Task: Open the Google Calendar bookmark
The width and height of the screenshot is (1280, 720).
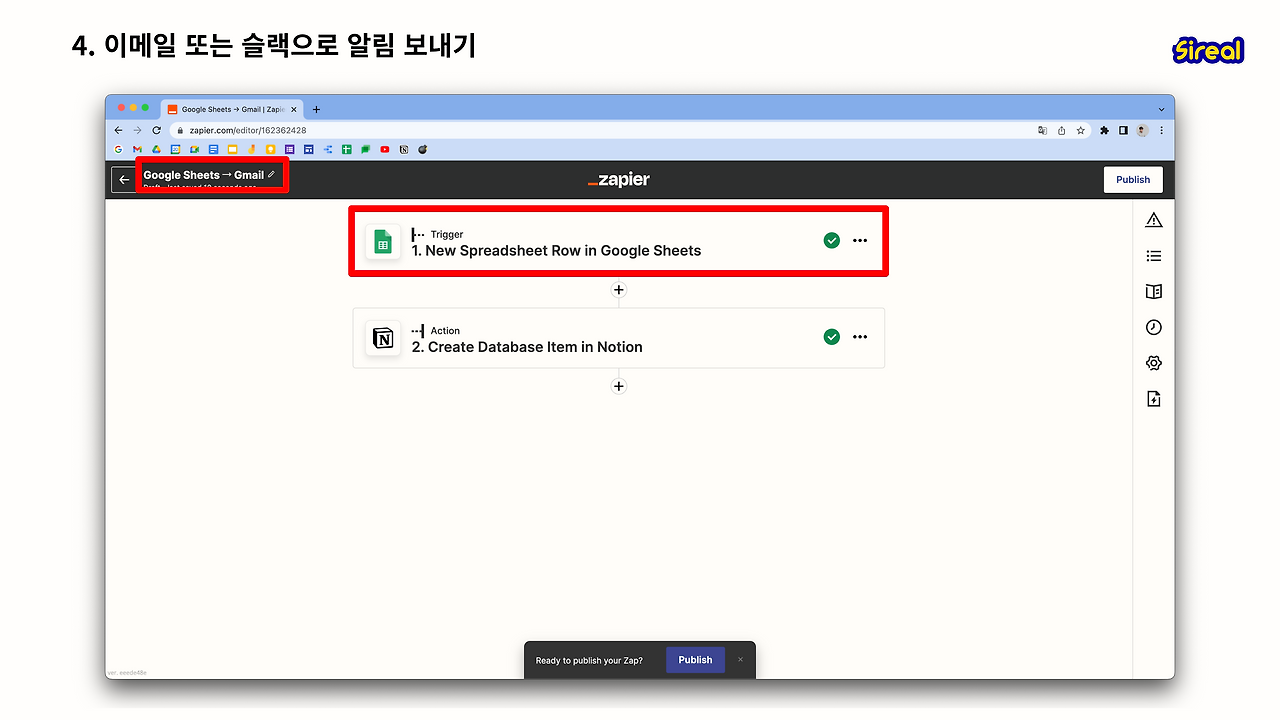Action: coord(175,149)
